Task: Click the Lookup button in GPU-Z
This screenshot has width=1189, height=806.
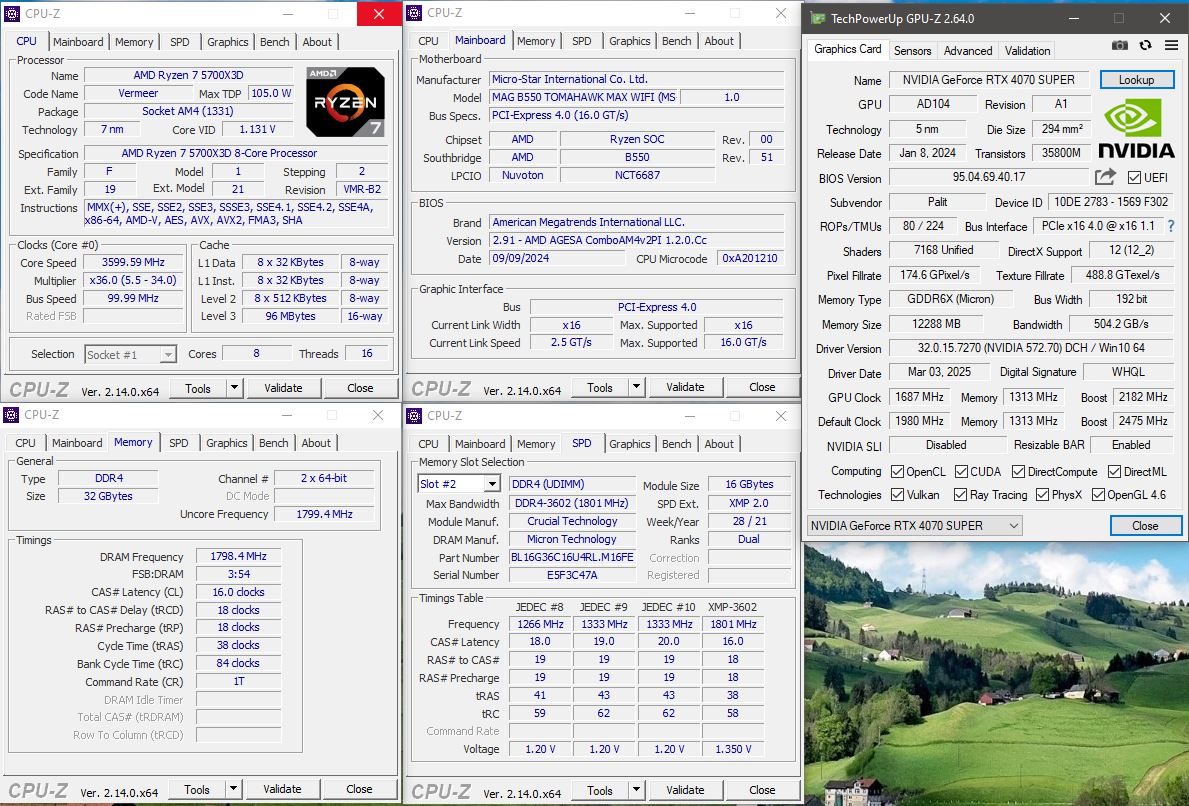Action: 1136,80
